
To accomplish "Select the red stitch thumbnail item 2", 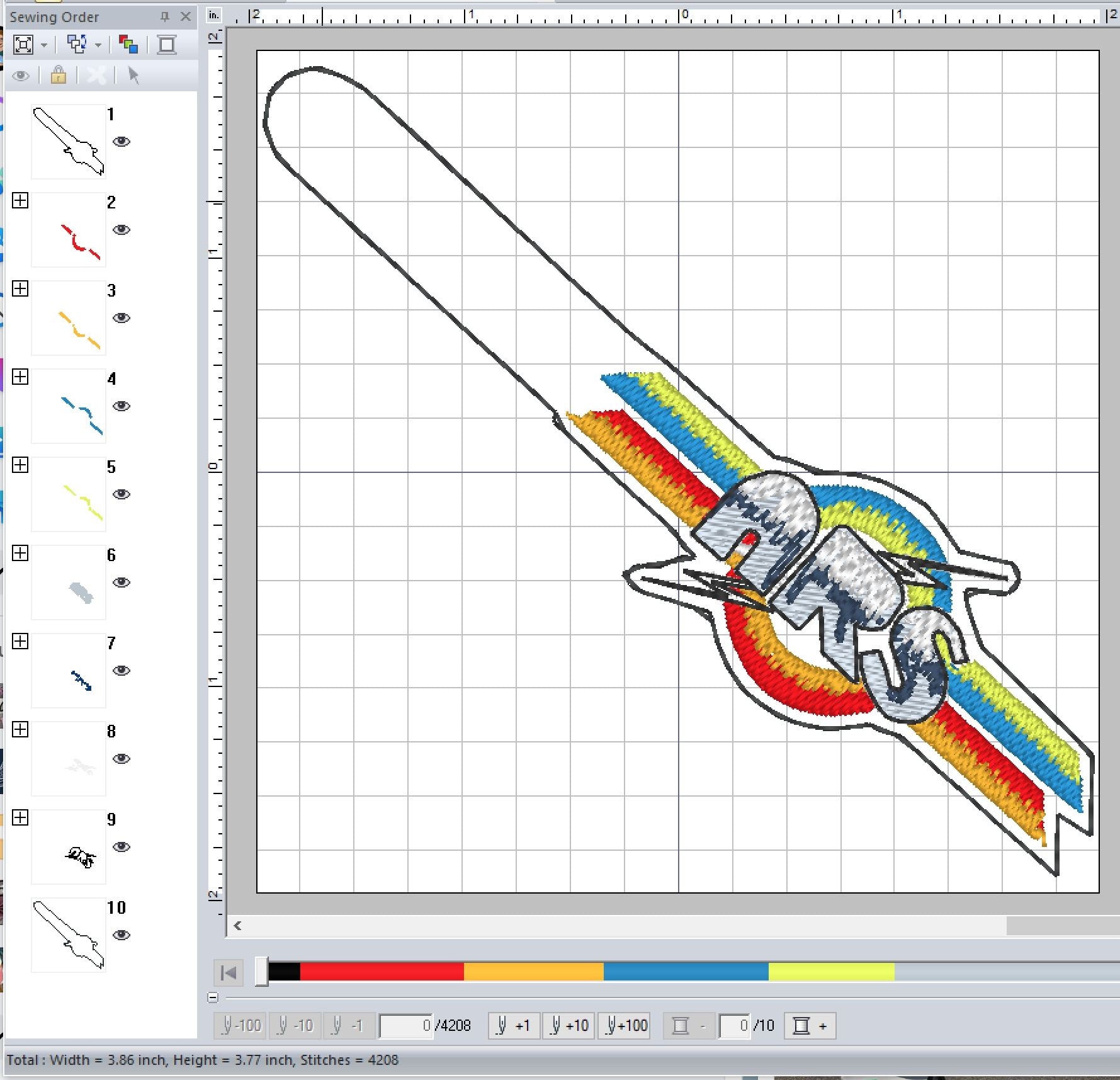I will pos(69,230).
